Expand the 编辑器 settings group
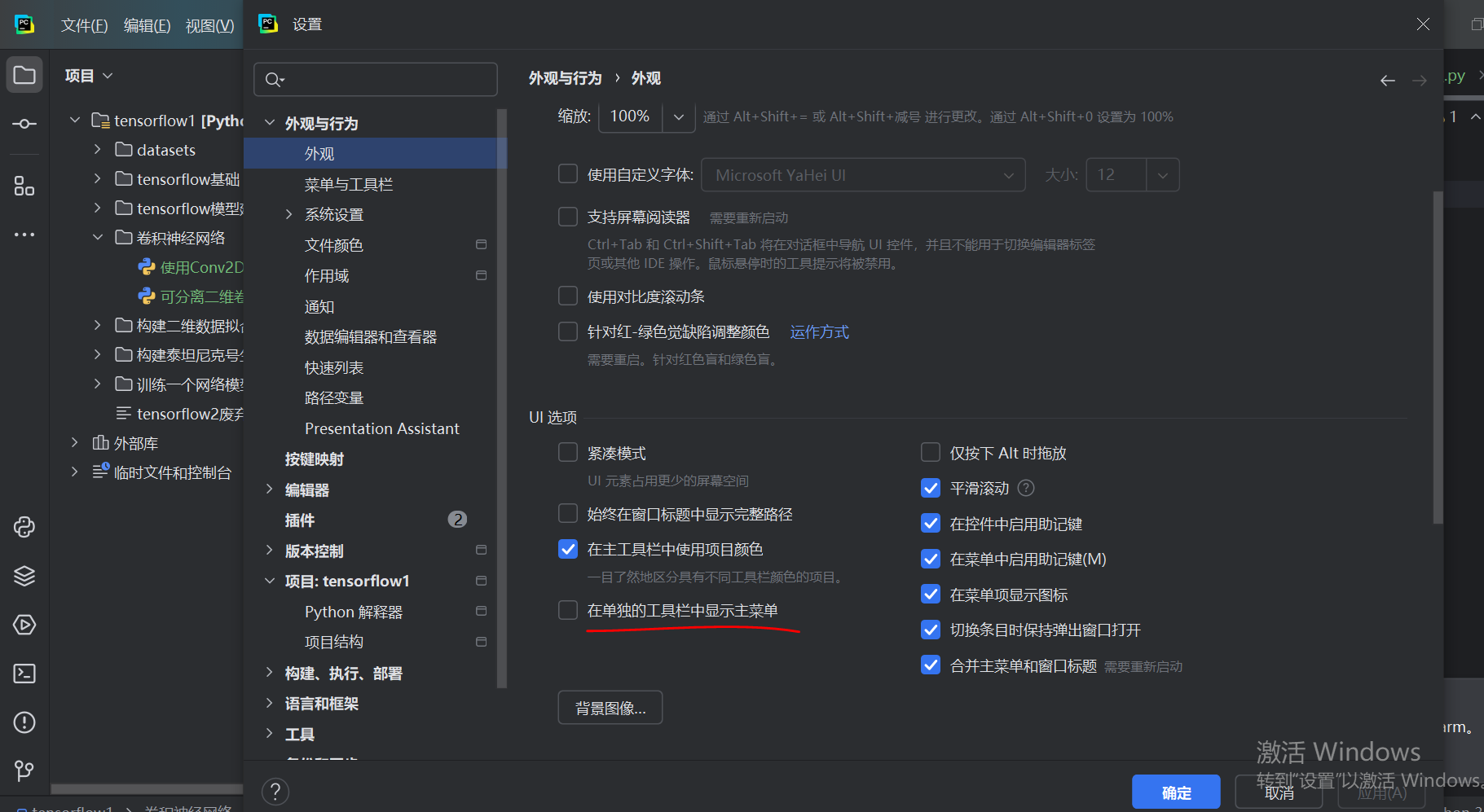Image resolution: width=1484 pixels, height=812 pixels. [x=270, y=489]
